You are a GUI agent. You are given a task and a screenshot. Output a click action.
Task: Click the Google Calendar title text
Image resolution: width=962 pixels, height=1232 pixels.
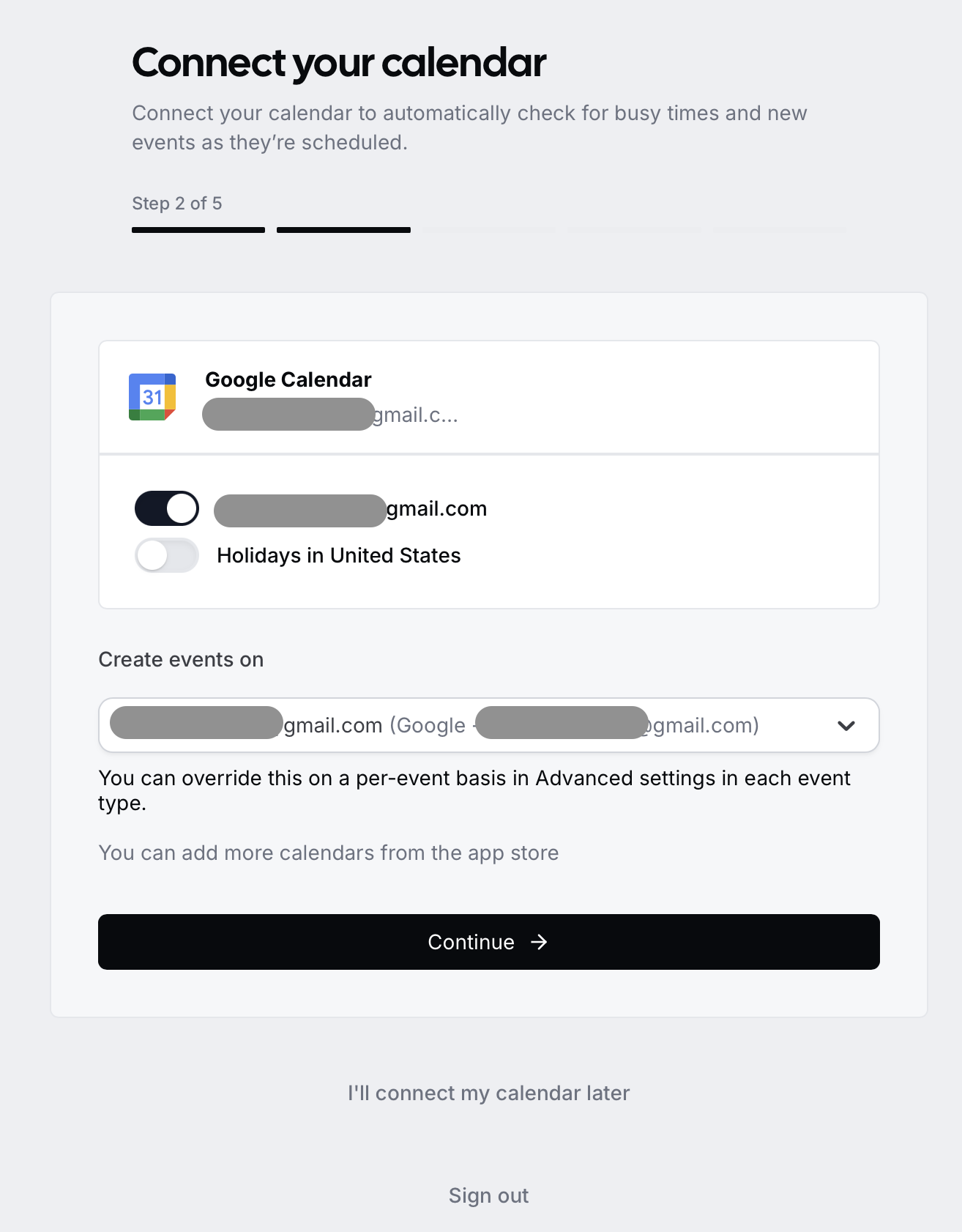(288, 379)
